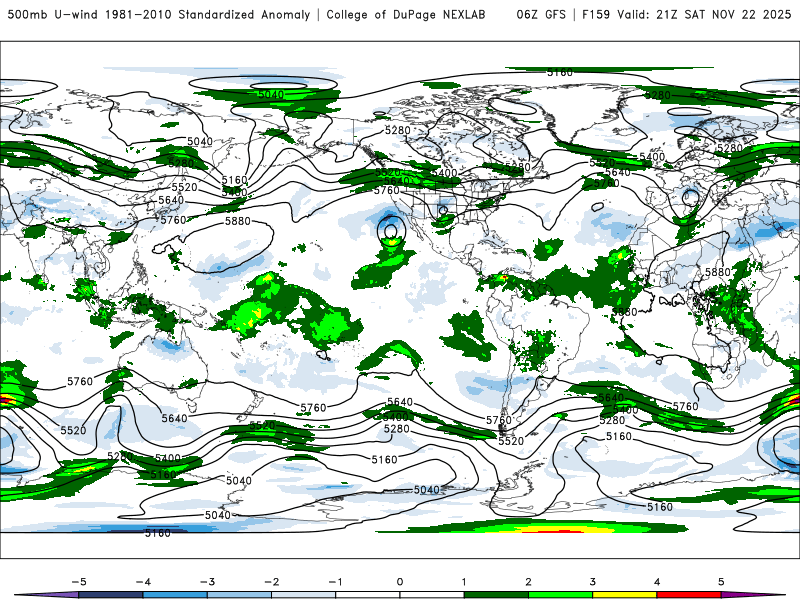The width and height of the screenshot is (800, 600).
Task: Click the '5160' contour label along the map's bottom edge
Action: point(158,533)
